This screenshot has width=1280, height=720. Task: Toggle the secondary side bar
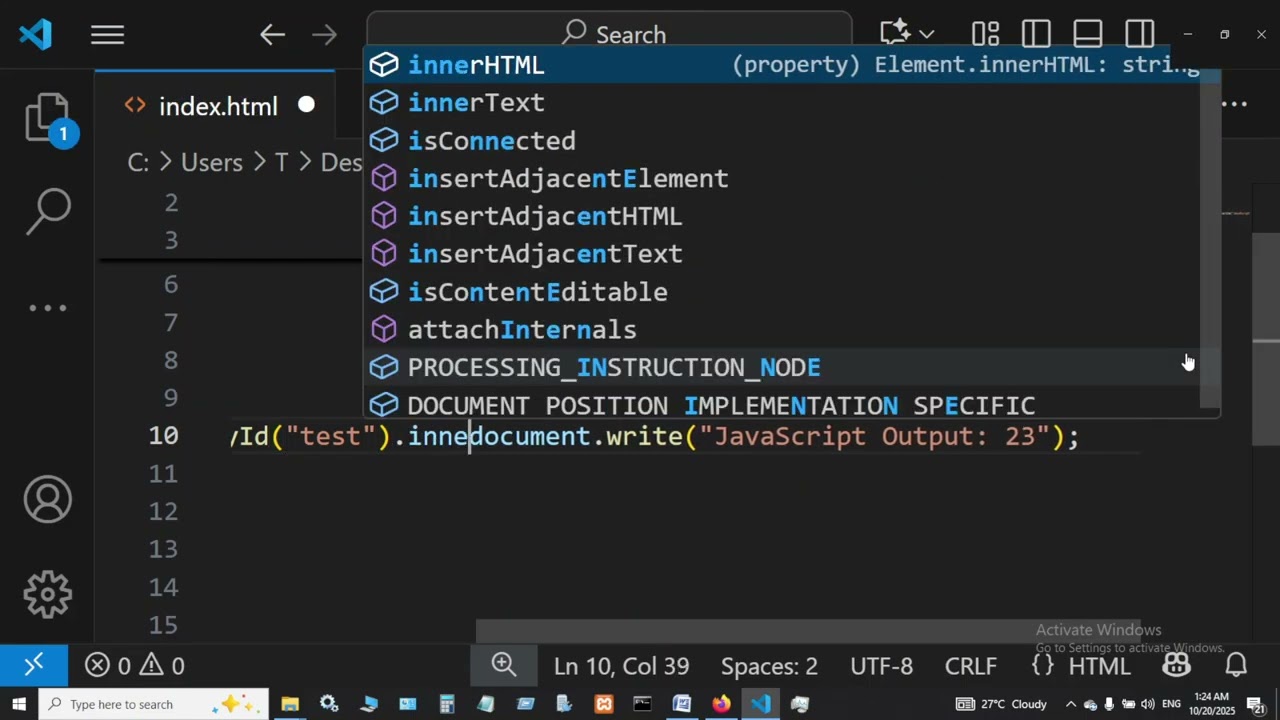pyautogui.click(x=1140, y=35)
